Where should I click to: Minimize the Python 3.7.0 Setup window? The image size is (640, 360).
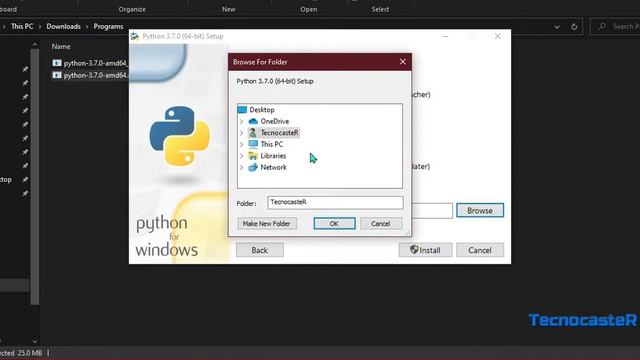pyautogui.click(x=445, y=36)
